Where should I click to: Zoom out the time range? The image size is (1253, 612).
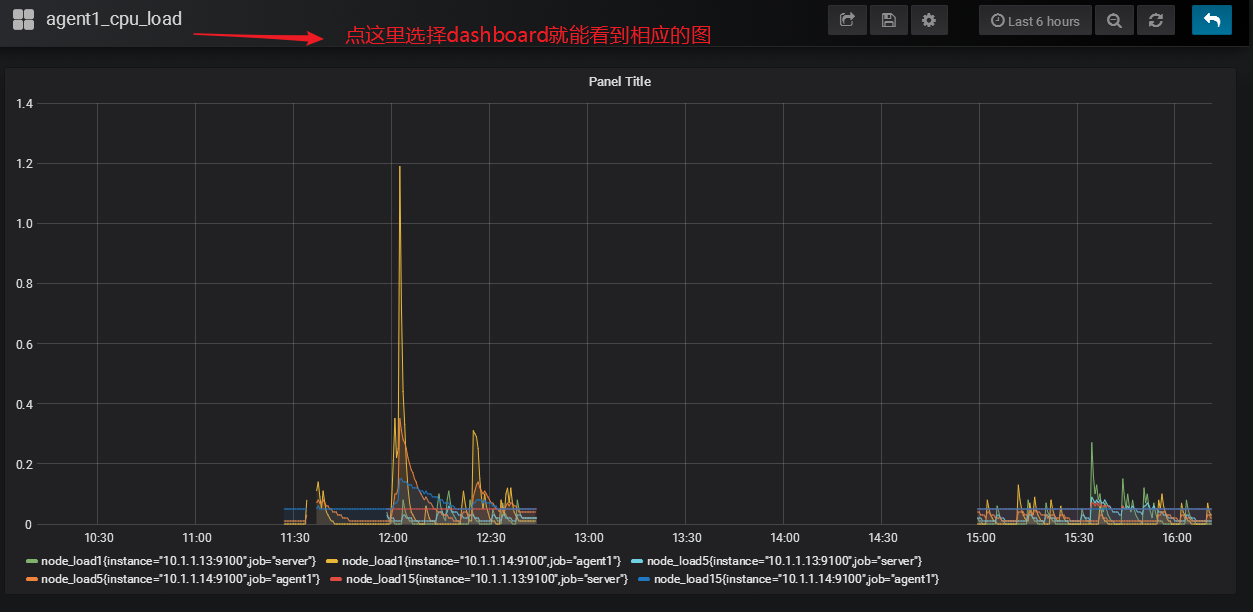pyautogui.click(x=1114, y=20)
